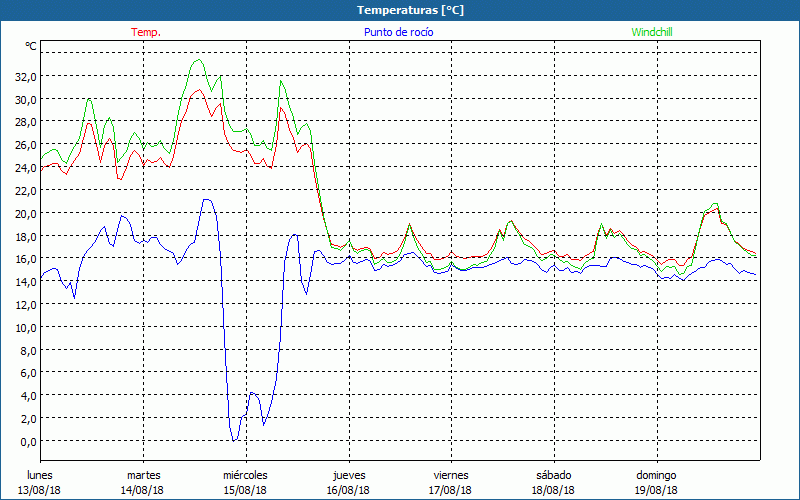The image size is (800, 500).
Task: Click the jueves day label
Action: point(349,475)
